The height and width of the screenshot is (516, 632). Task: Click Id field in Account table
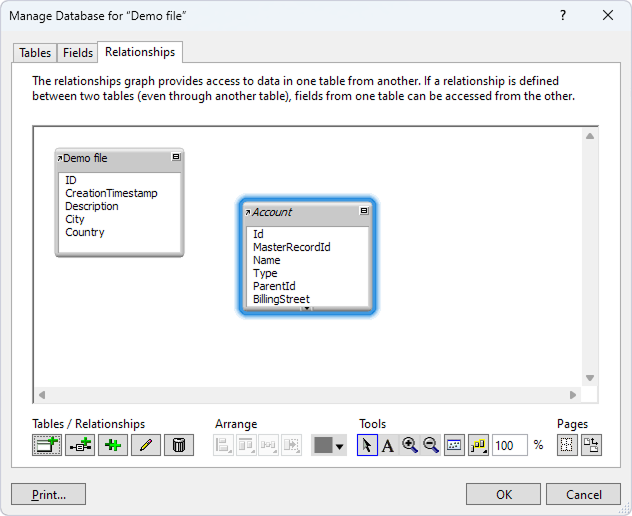(x=258, y=234)
